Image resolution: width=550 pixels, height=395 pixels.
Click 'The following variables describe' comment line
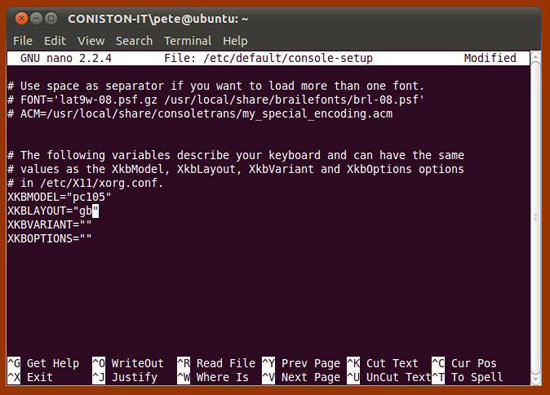click(236, 155)
